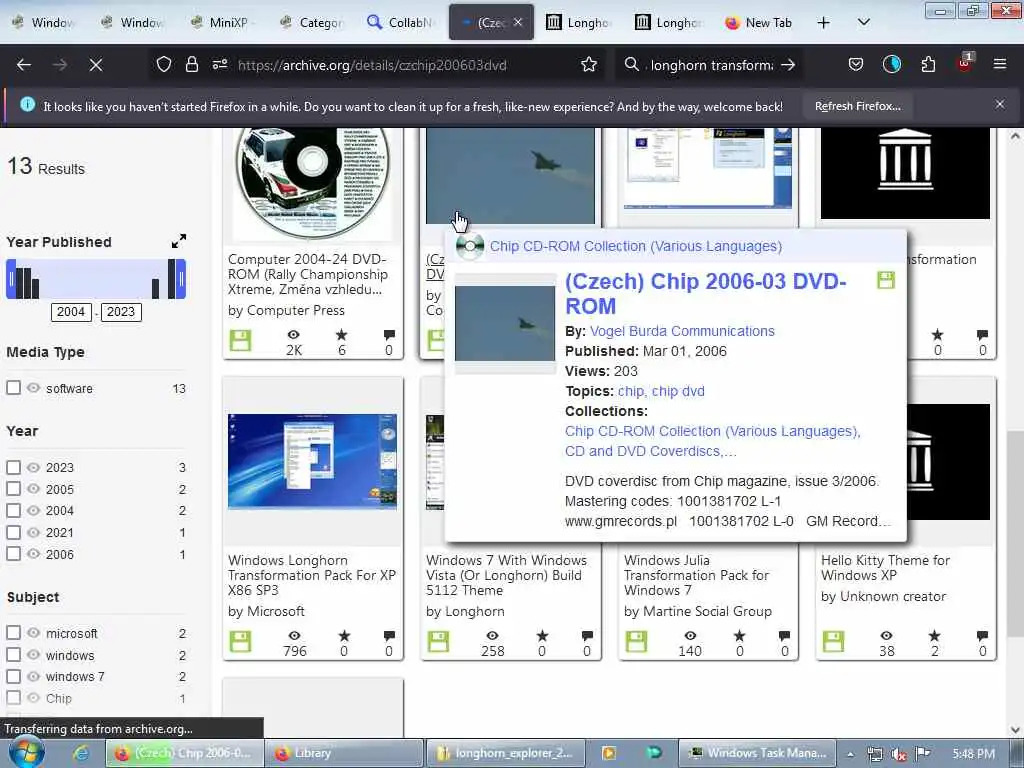This screenshot has height=768, width=1024.
Task: Expand the Year Published histogram
Action: (x=179, y=241)
